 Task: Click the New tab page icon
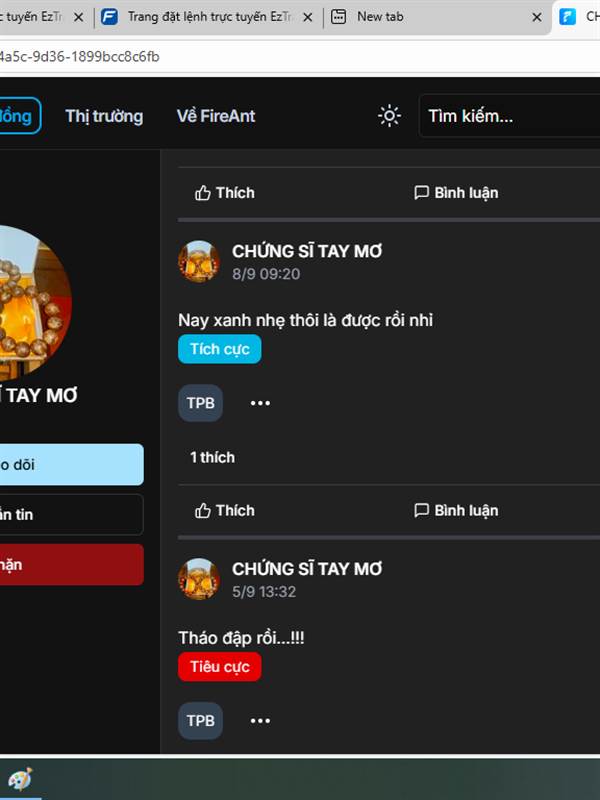[x=338, y=17]
